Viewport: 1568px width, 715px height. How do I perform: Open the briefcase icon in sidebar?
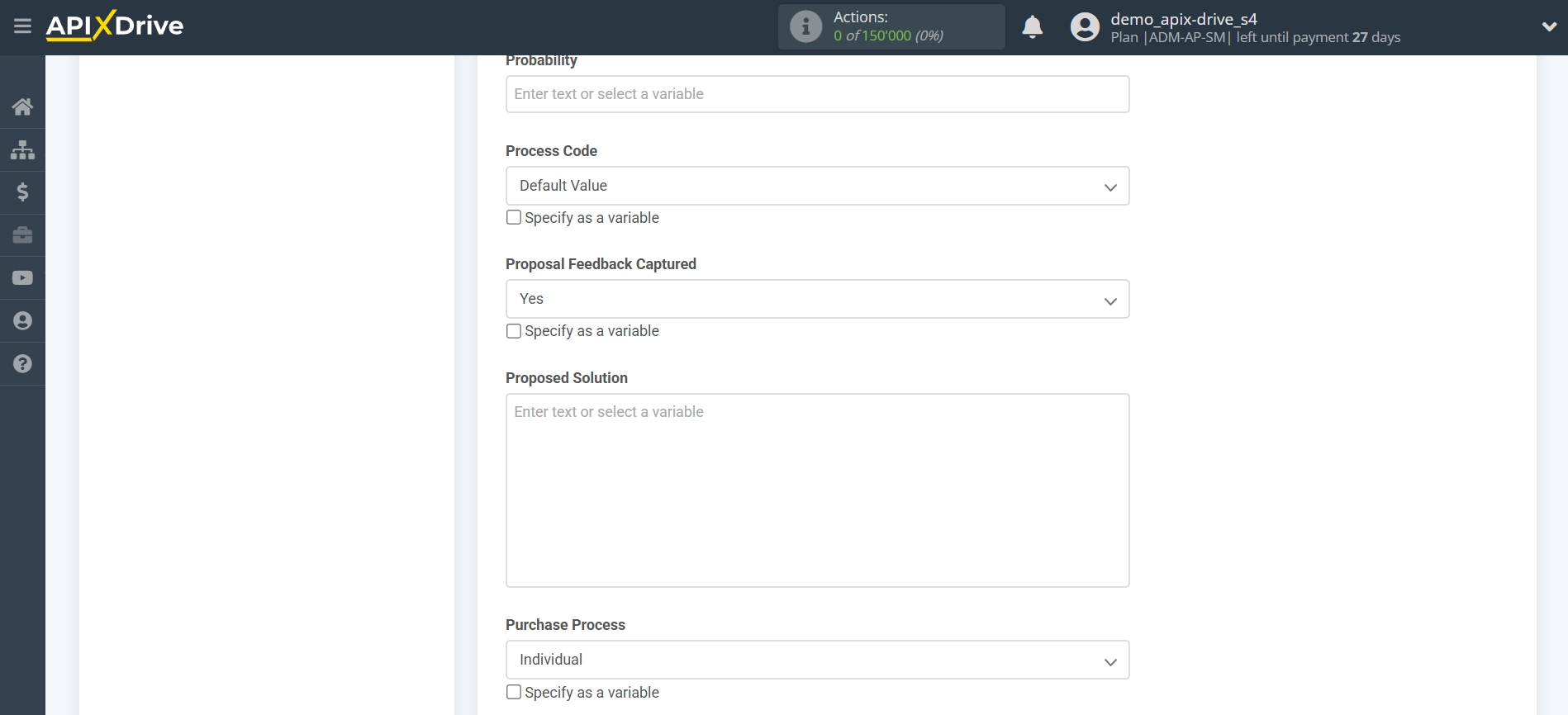click(22, 235)
